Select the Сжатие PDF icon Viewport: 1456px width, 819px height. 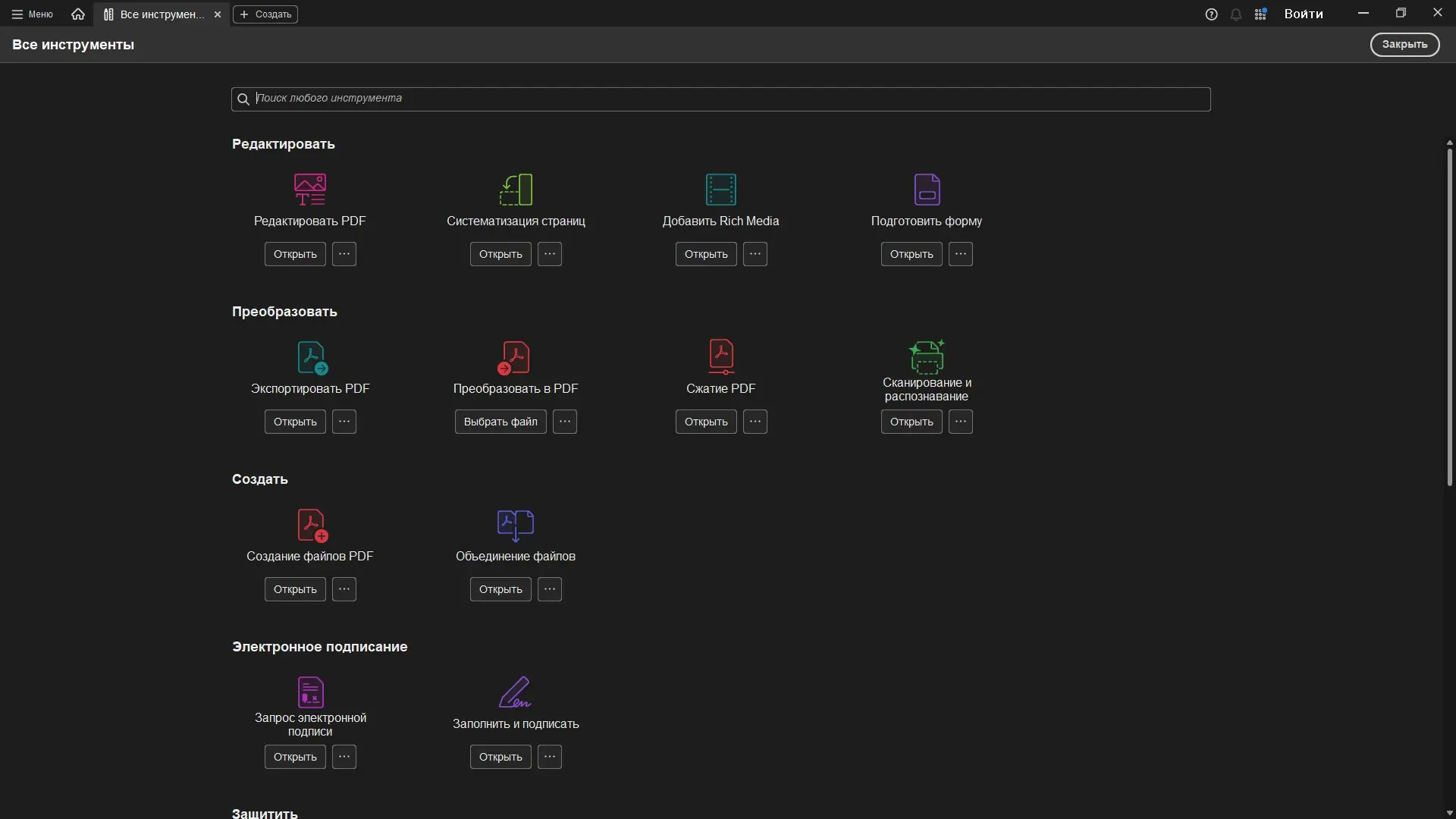click(721, 356)
